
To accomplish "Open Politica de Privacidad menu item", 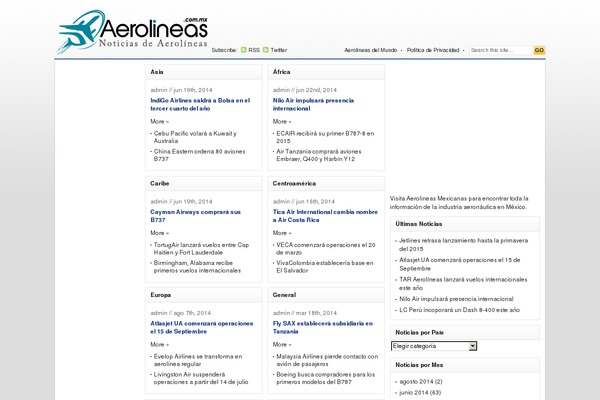I will click(x=433, y=50).
